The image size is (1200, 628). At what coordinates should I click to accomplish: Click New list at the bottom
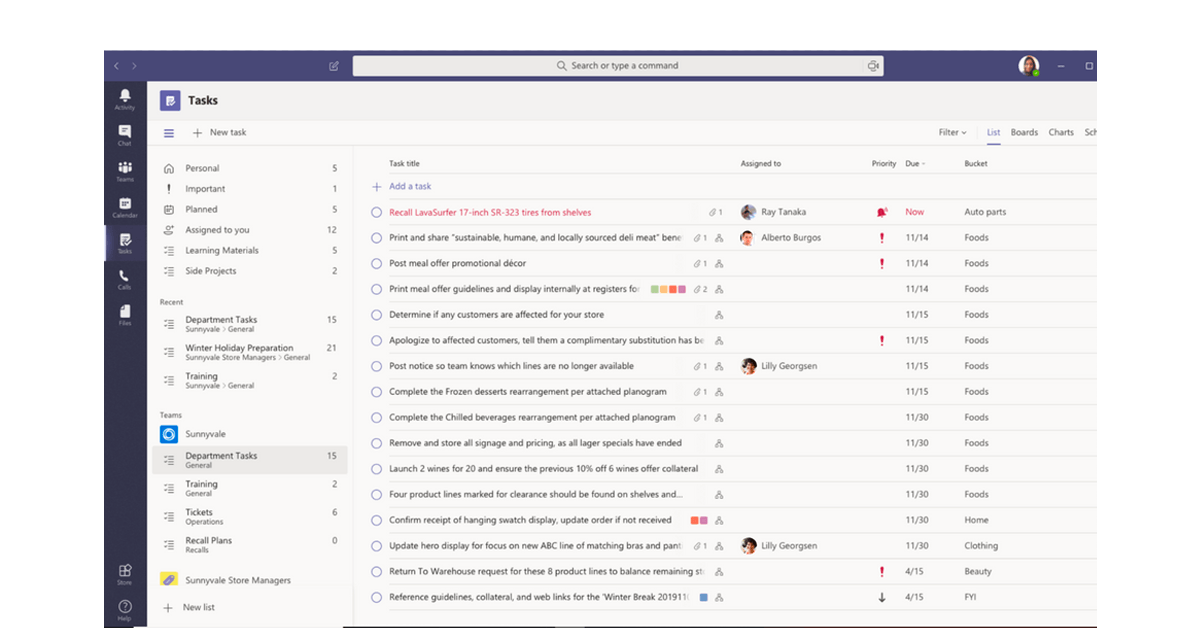pos(190,607)
